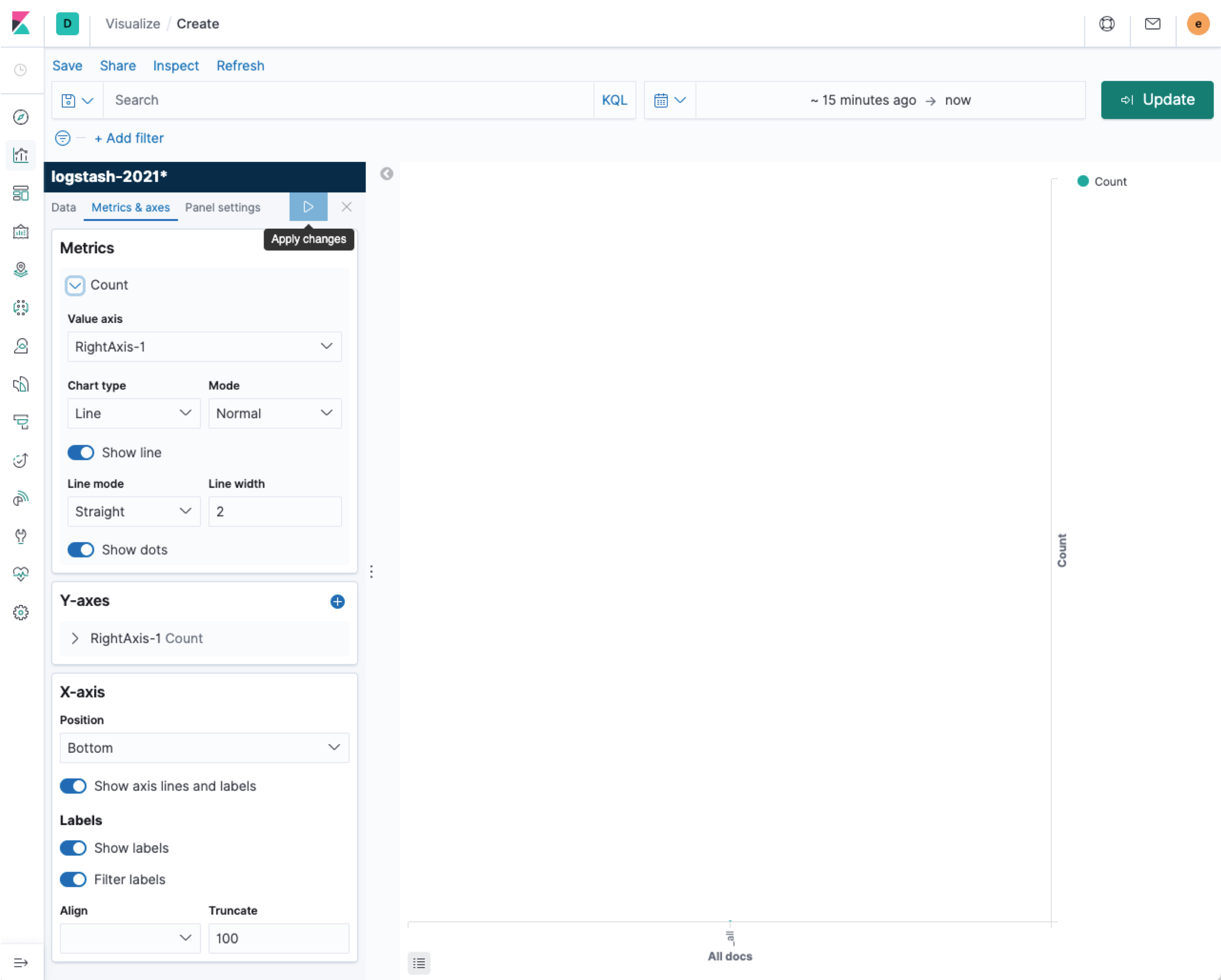Disable the Show dots toggle
This screenshot has width=1221, height=980.
tap(81, 550)
